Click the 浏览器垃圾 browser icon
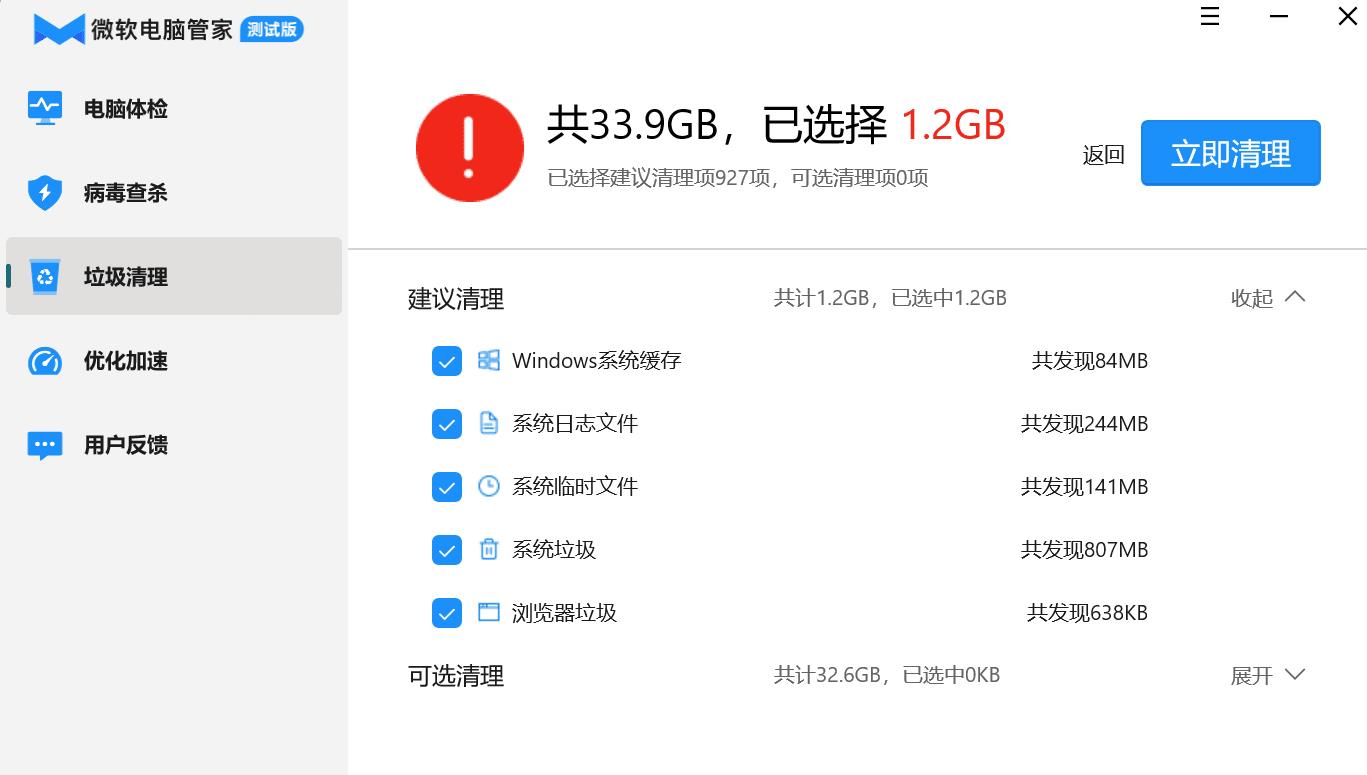The width and height of the screenshot is (1367, 775). (x=488, y=613)
